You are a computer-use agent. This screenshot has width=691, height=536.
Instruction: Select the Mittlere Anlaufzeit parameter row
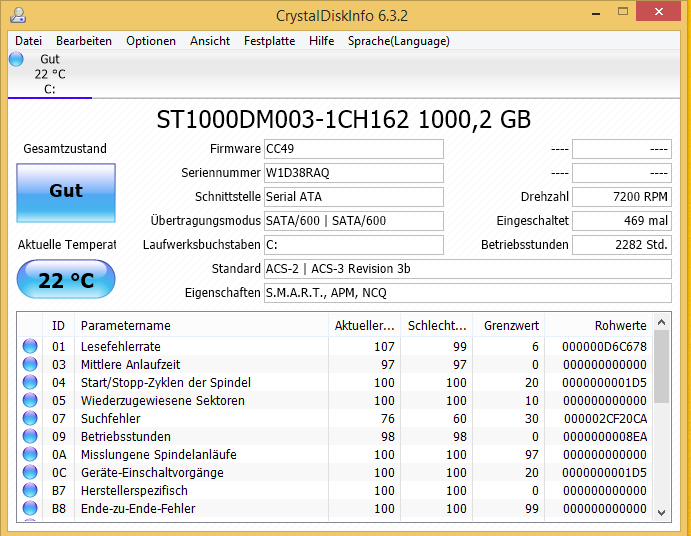336,365
